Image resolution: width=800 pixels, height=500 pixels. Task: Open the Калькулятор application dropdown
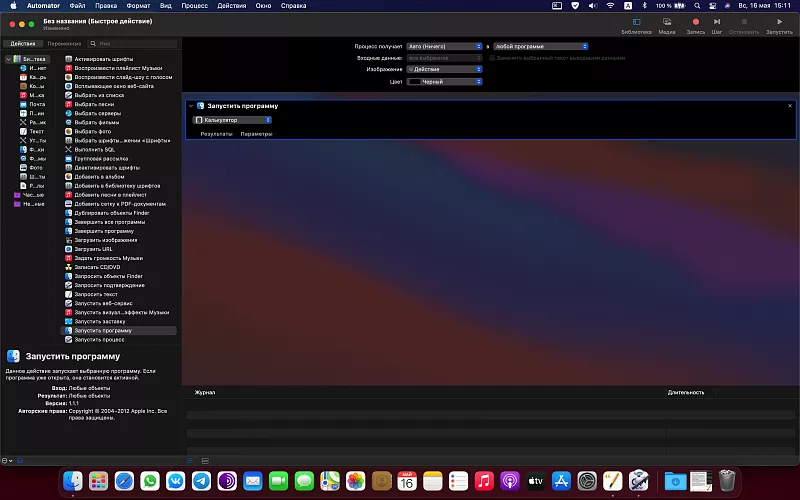pyautogui.click(x=233, y=120)
